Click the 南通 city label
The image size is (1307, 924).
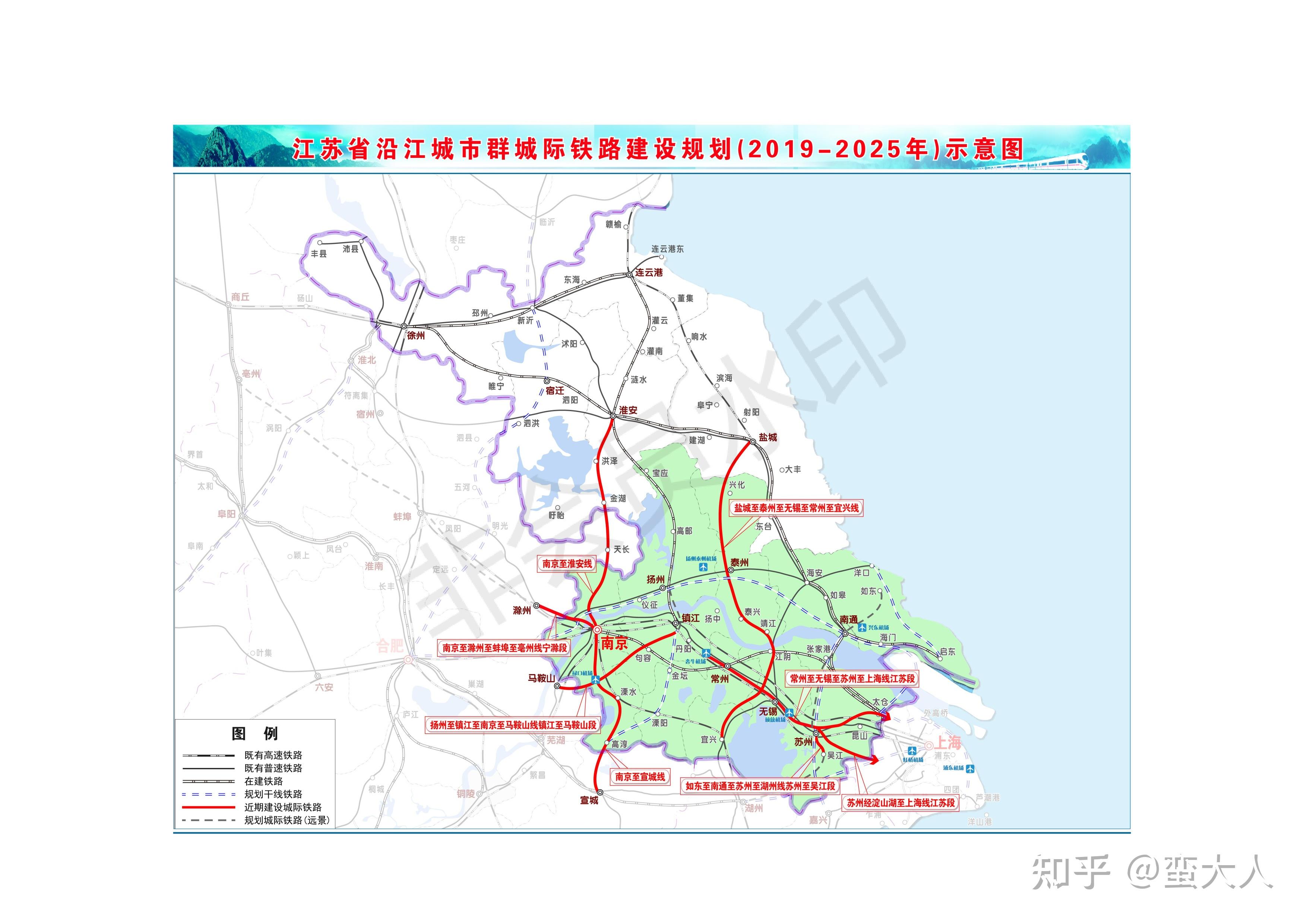tap(848, 620)
